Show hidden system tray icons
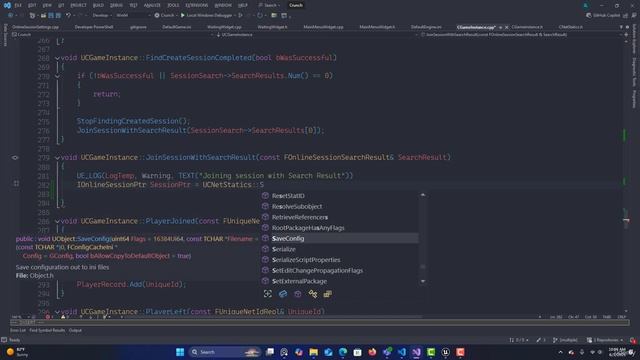The height and width of the screenshot is (360, 640). 560,352
